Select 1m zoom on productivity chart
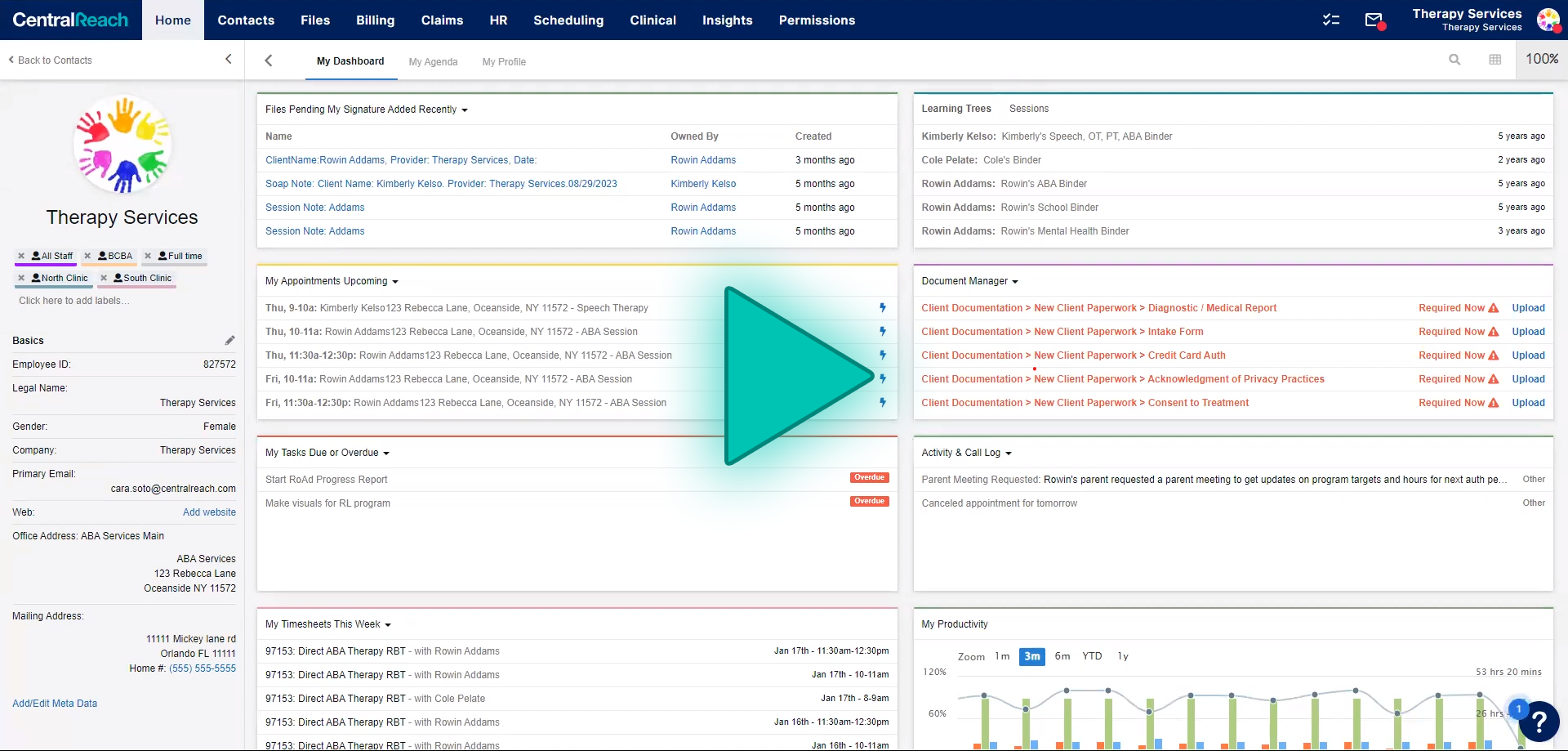This screenshot has width=1568, height=751. [x=1002, y=656]
